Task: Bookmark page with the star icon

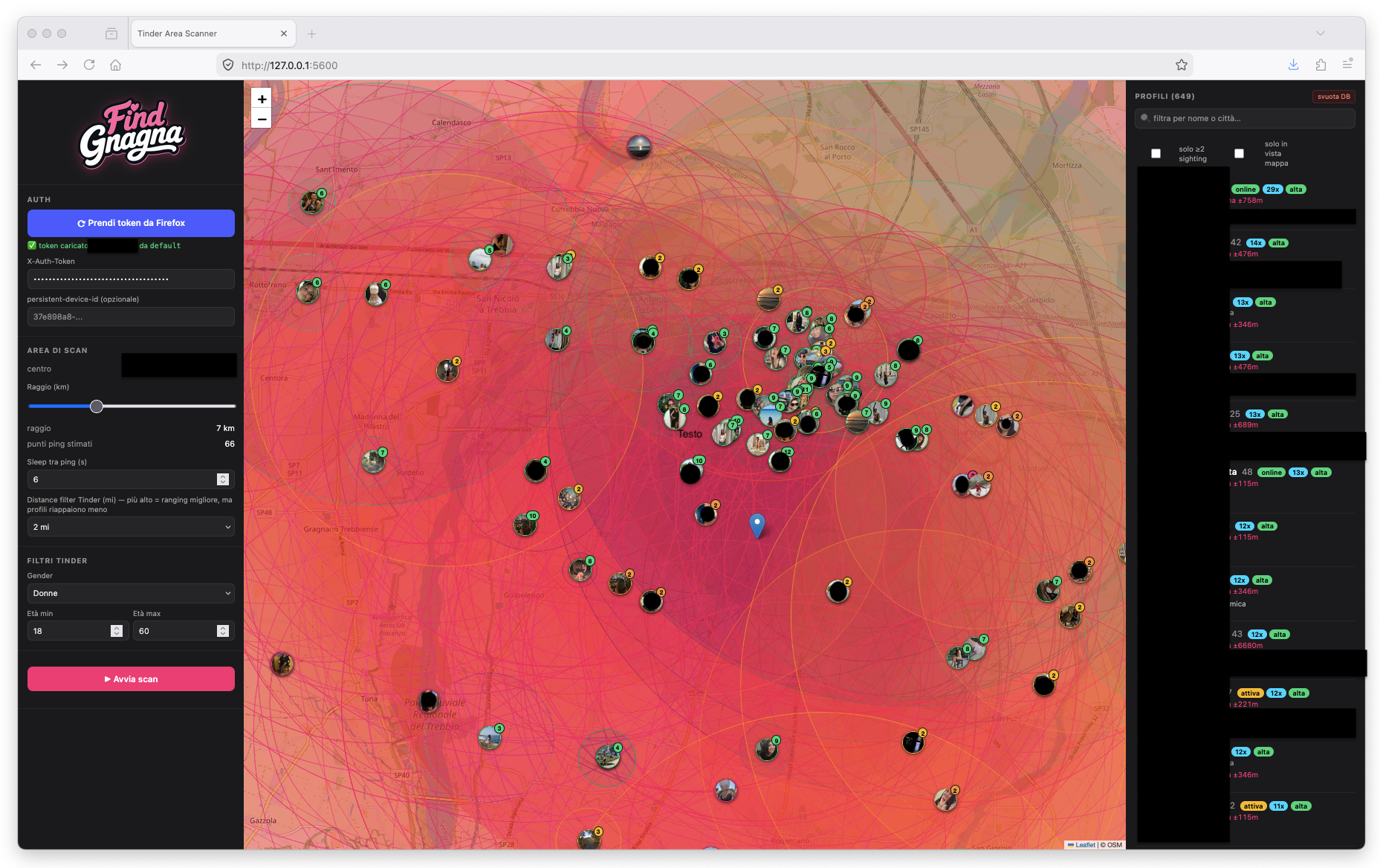Action: (x=1182, y=65)
